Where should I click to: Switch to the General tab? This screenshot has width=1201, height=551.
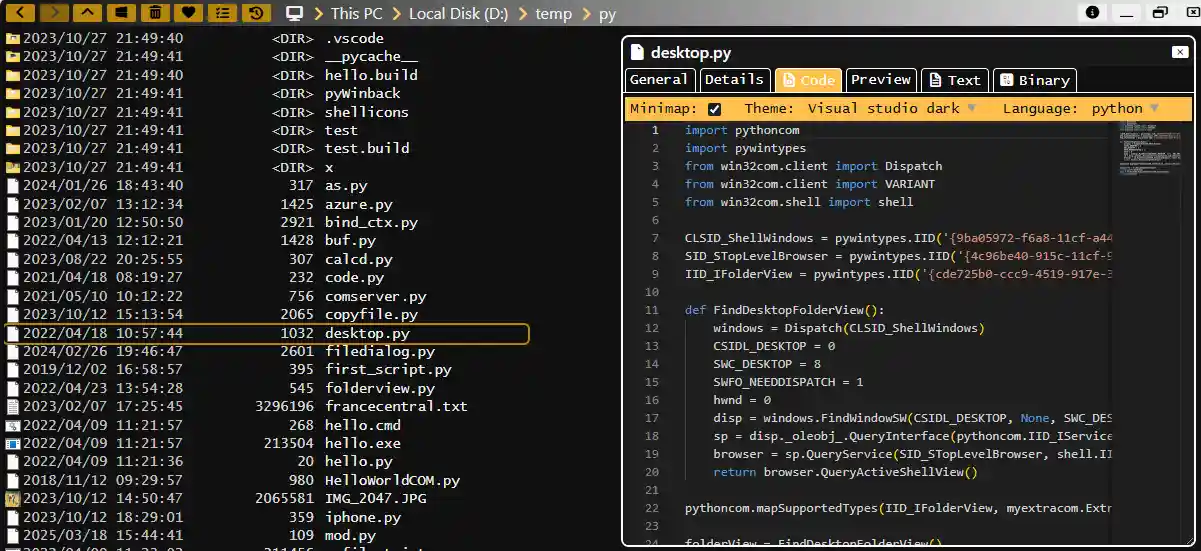660,80
